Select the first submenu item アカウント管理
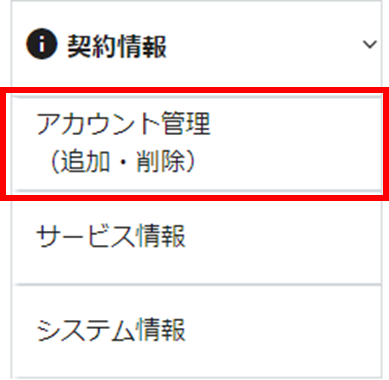Image resolution: width=389 pixels, height=380 pixels. pos(197,144)
